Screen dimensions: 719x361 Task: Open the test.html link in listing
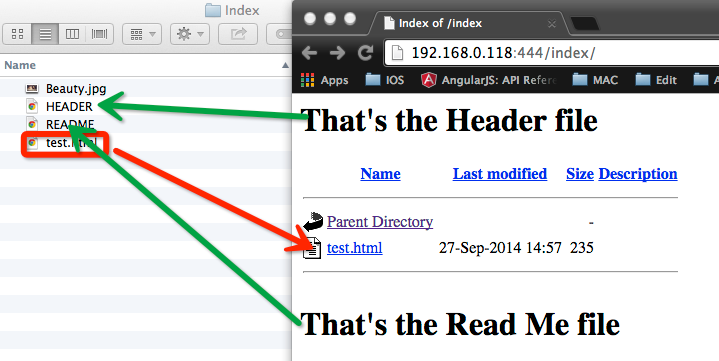(x=354, y=248)
